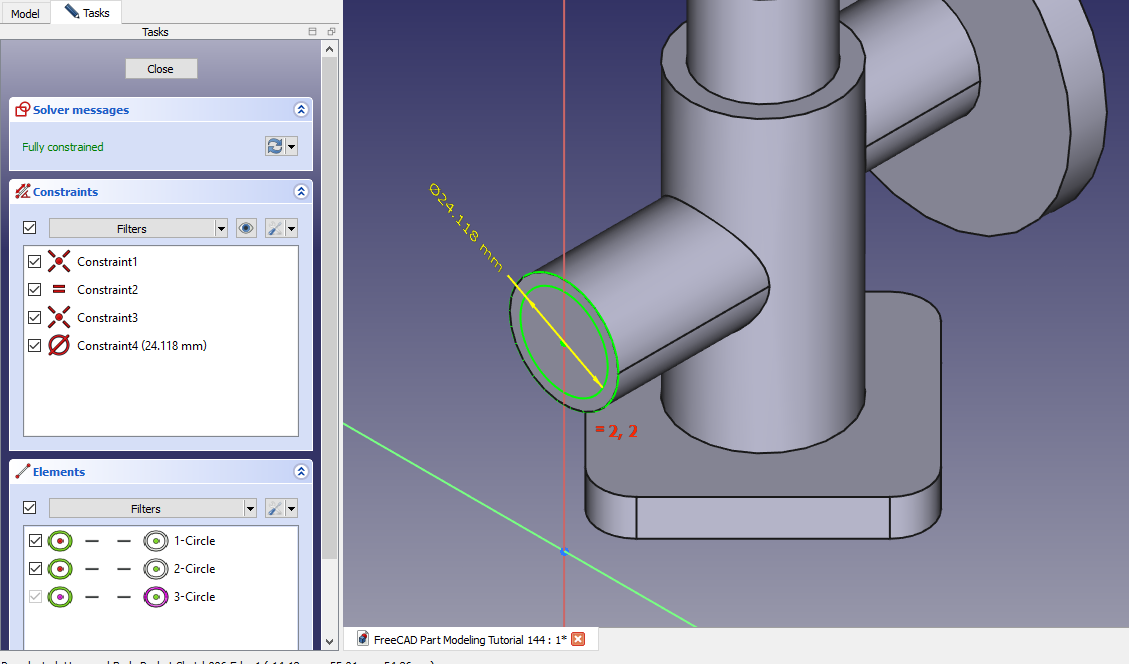Collapse the Solver messages section
The height and width of the screenshot is (664, 1129).
[x=300, y=110]
